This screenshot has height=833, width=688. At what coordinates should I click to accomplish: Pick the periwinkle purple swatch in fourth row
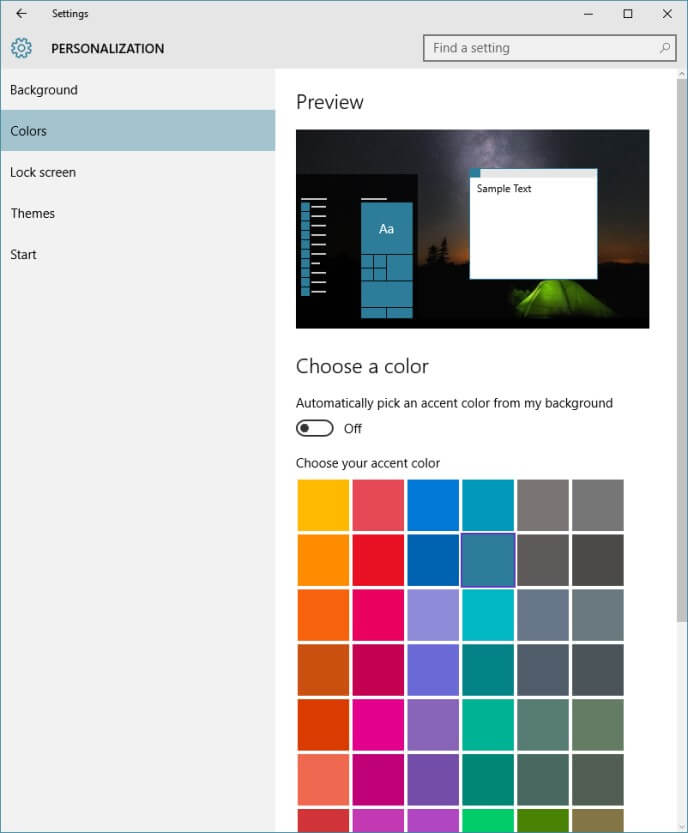click(433, 670)
